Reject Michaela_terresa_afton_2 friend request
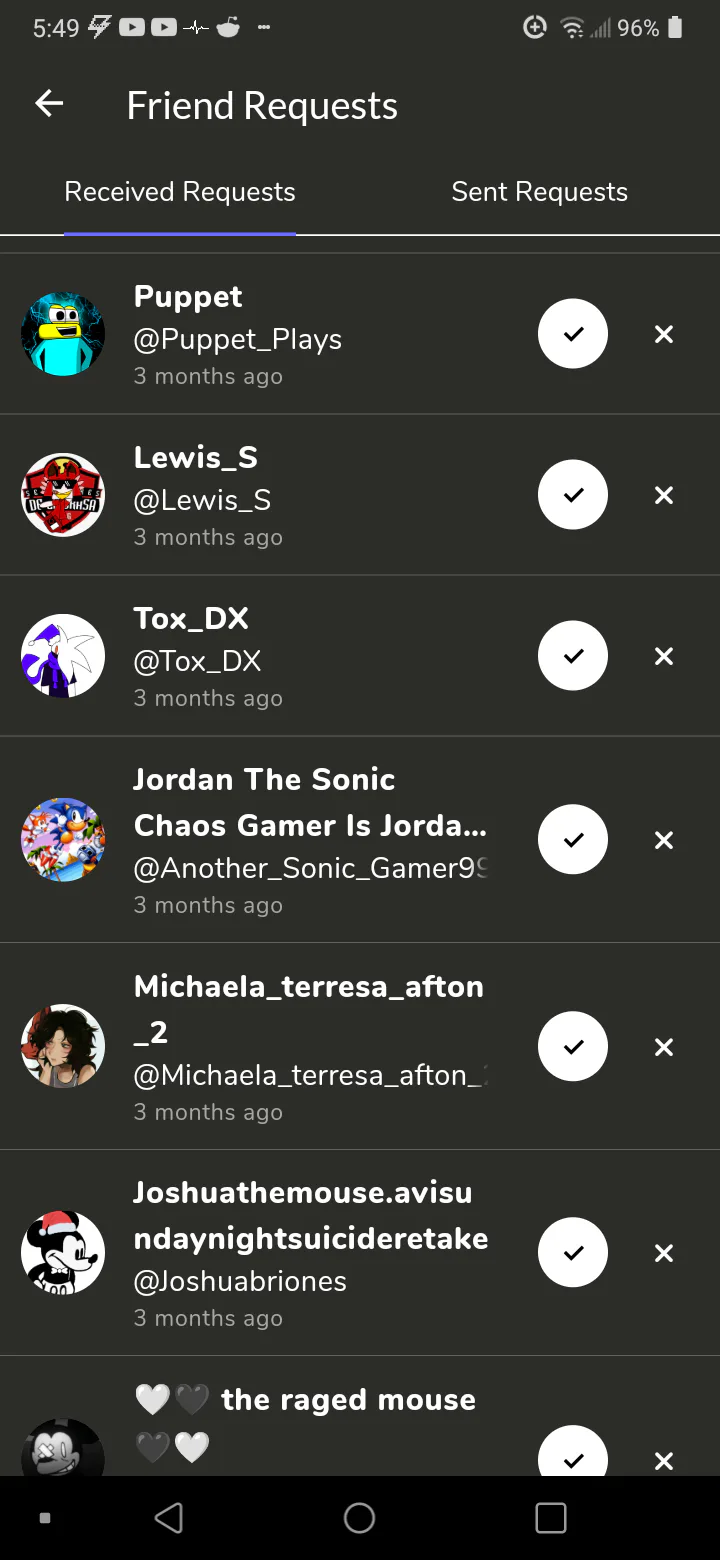This screenshot has width=720, height=1560. coord(664,1047)
